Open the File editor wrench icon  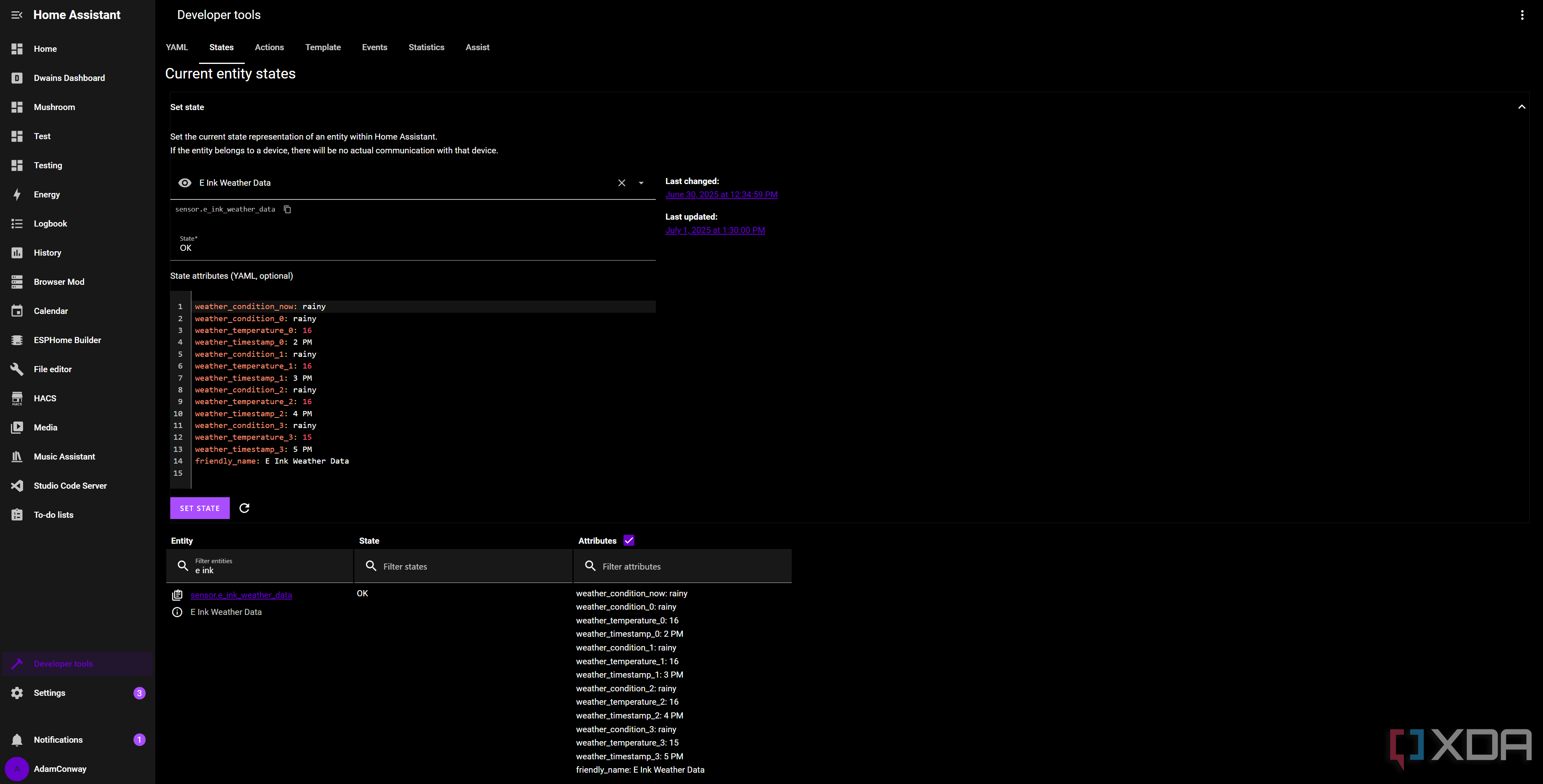pos(17,369)
